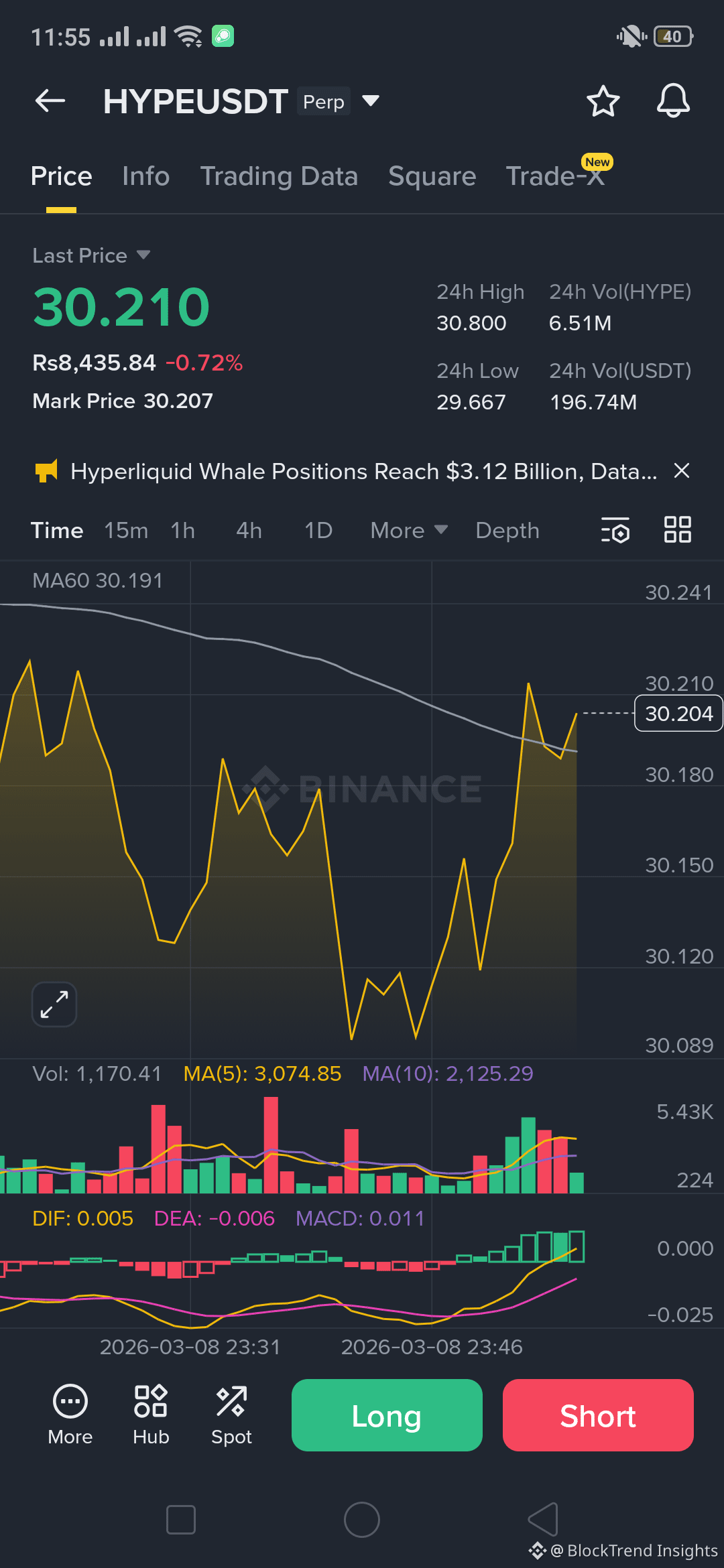Tap the red Short button

[x=598, y=1415]
